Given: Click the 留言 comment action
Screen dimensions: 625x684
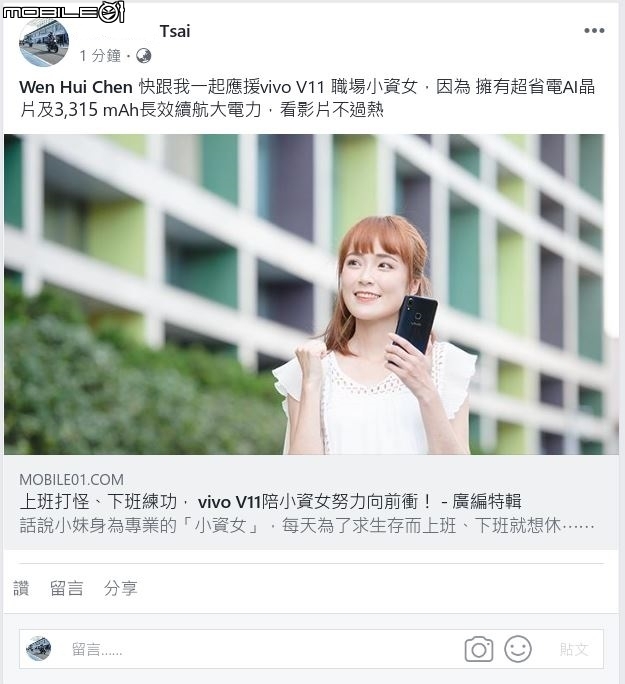Looking at the screenshot, I should tap(66, 588).
